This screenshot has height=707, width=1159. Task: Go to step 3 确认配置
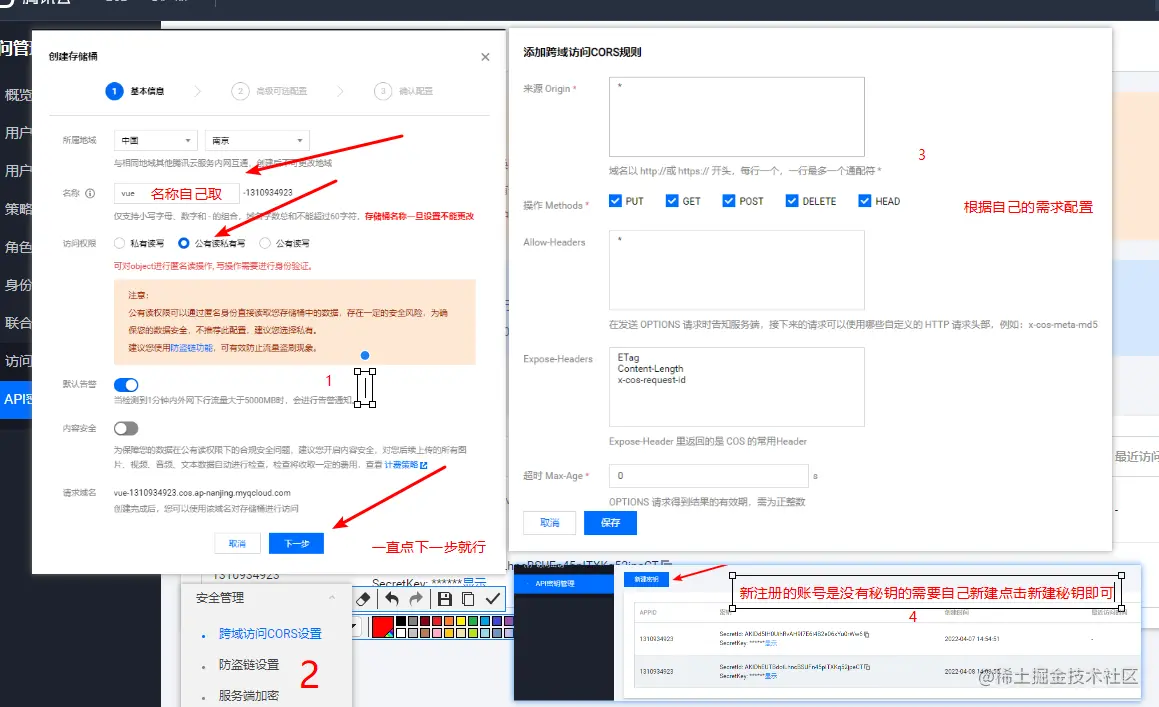coord(404,91)
